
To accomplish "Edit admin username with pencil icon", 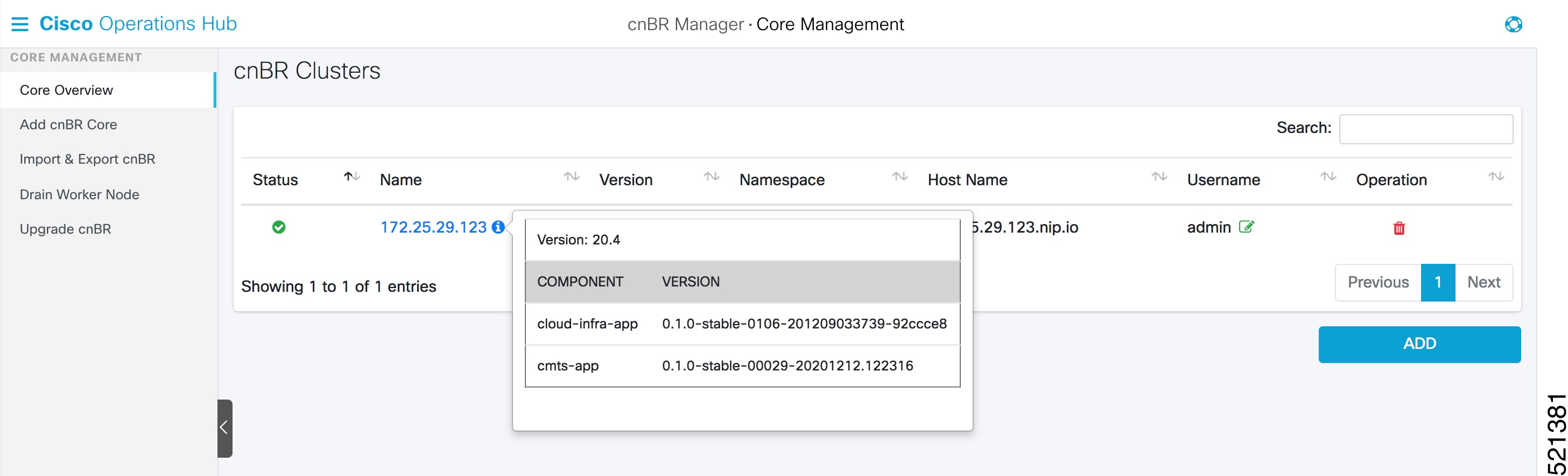I will tap(1247, 227).
